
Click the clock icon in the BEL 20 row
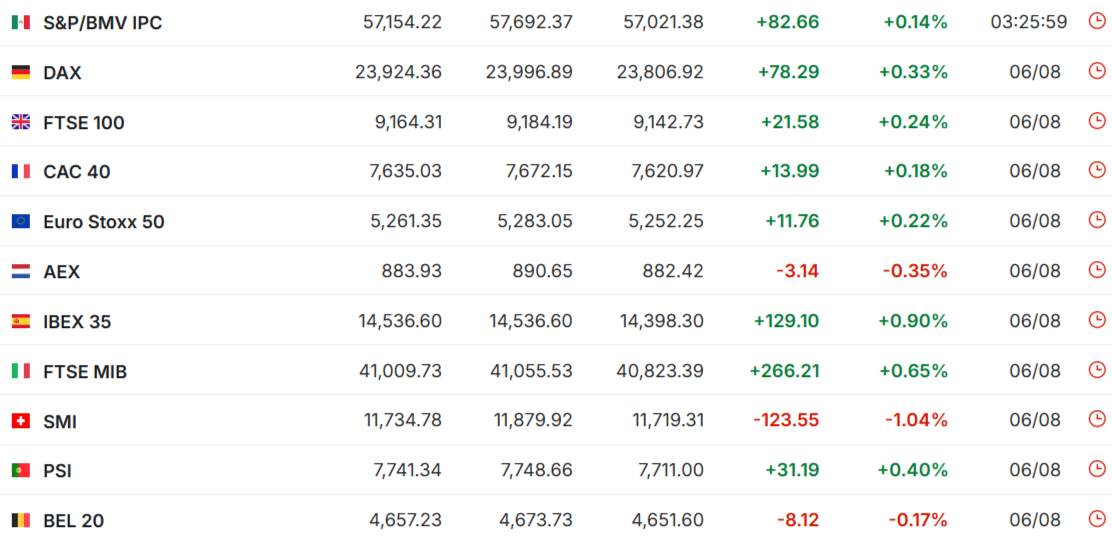[x=1096, y=519]
